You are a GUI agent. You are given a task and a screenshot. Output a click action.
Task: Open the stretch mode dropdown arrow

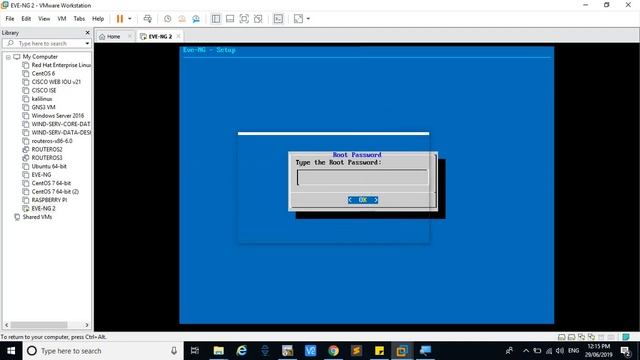[308, 19]
